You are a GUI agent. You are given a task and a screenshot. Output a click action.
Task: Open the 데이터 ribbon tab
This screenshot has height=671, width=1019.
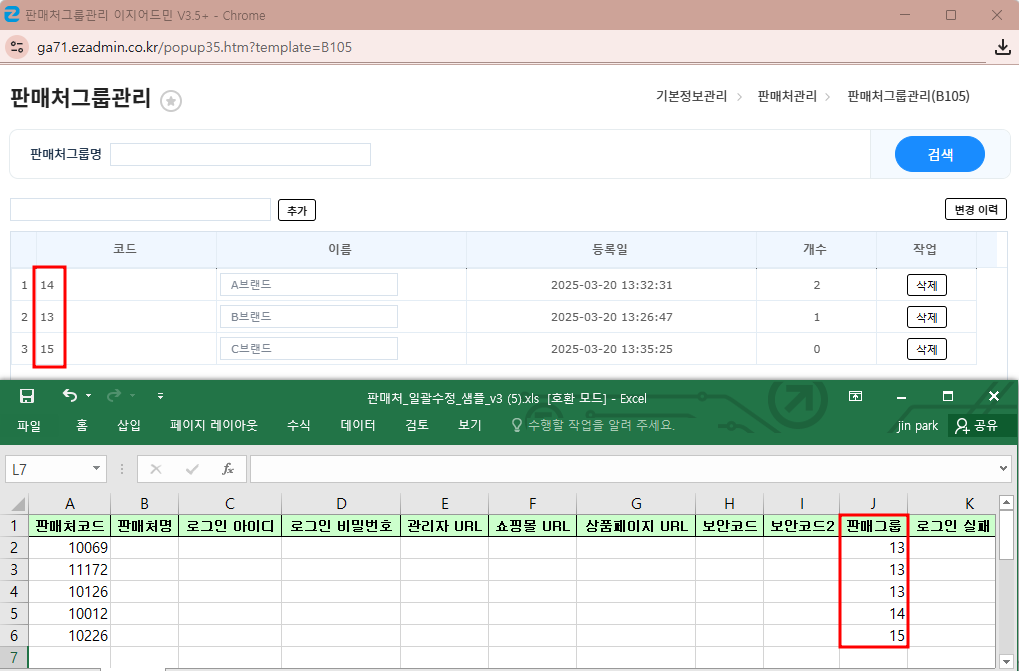pyautogui.click(x=357, y=425)
